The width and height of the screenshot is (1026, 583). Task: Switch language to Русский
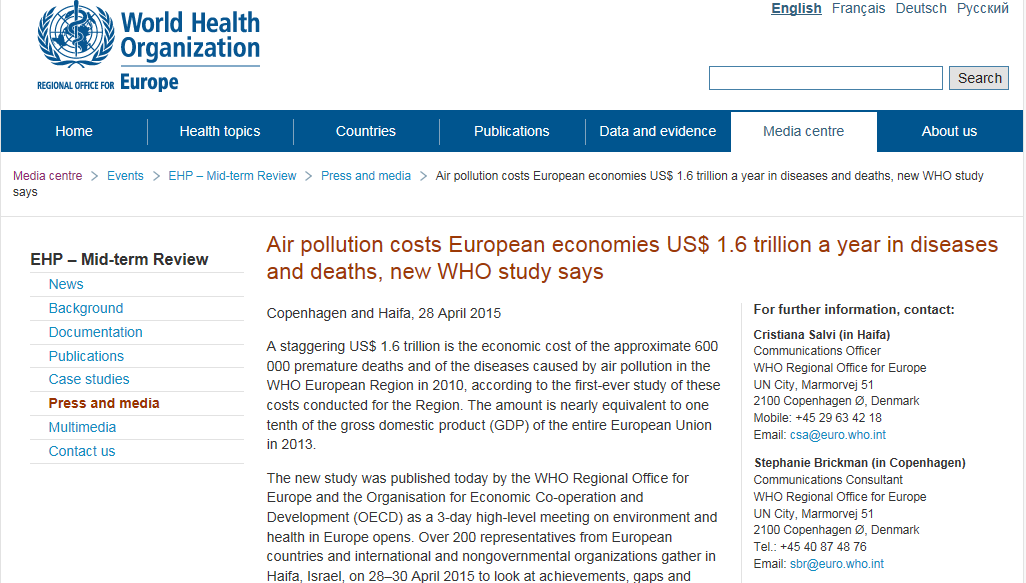[x=983, y=9]
